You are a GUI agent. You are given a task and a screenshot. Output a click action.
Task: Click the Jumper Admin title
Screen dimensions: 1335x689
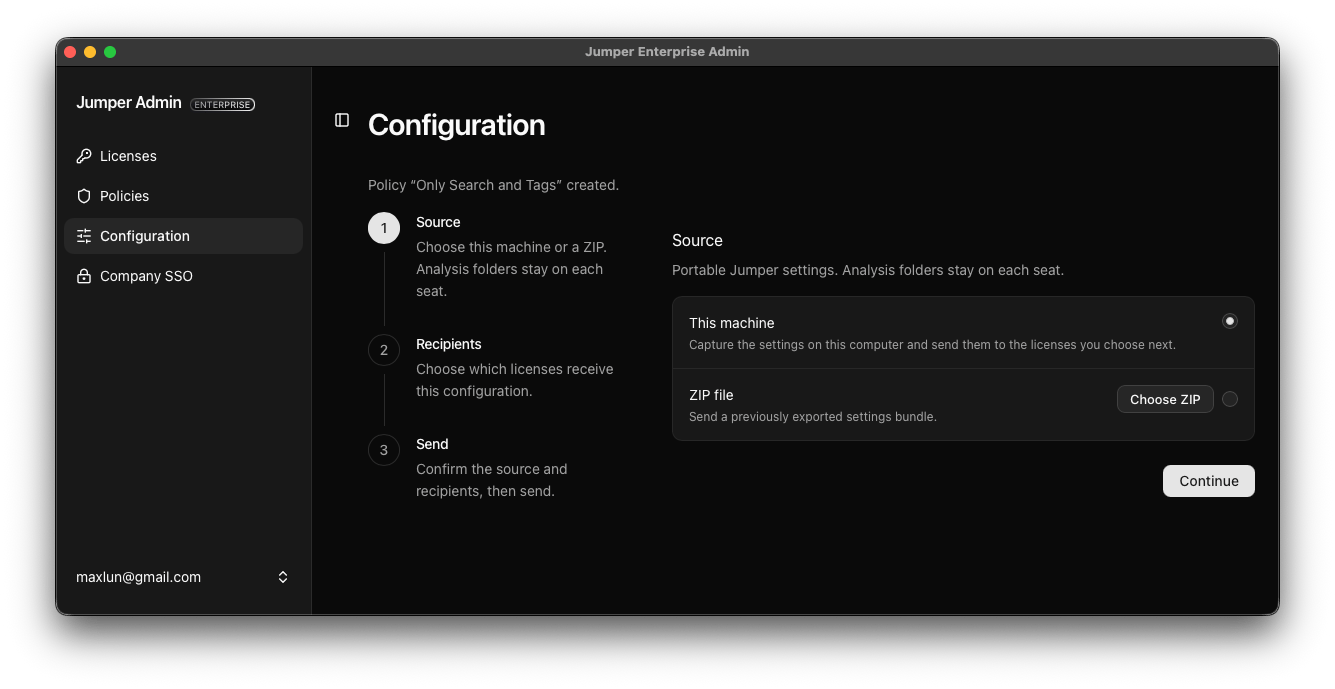point(129,103)
